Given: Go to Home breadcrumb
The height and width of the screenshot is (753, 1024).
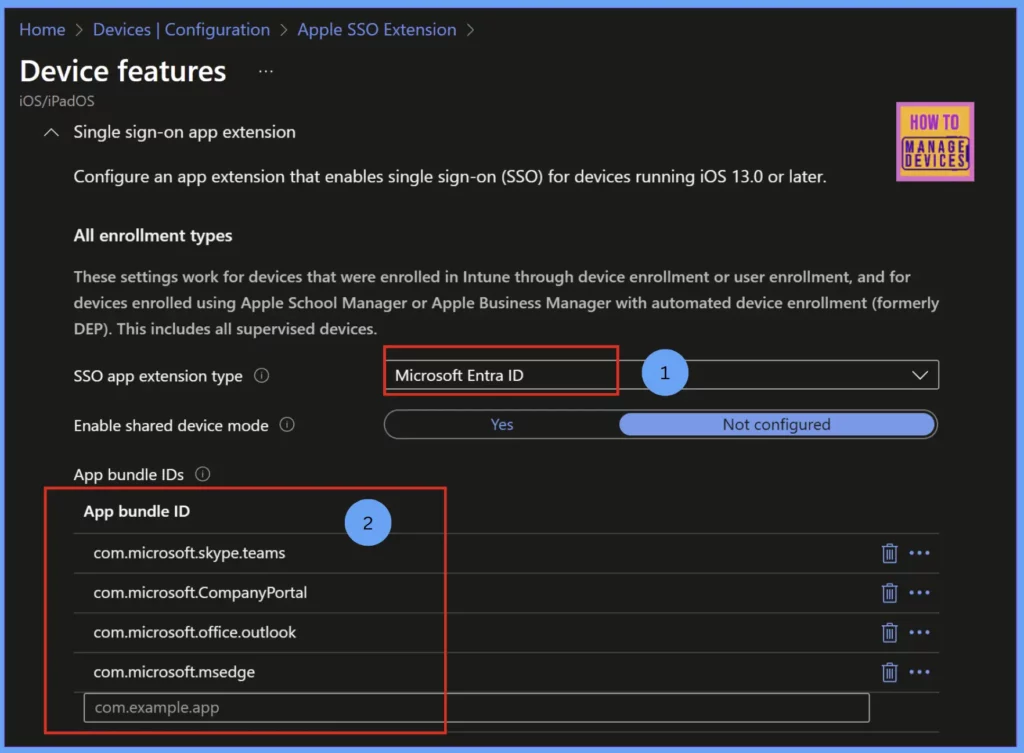Looking at the screenshot, I should coord(42,29).
